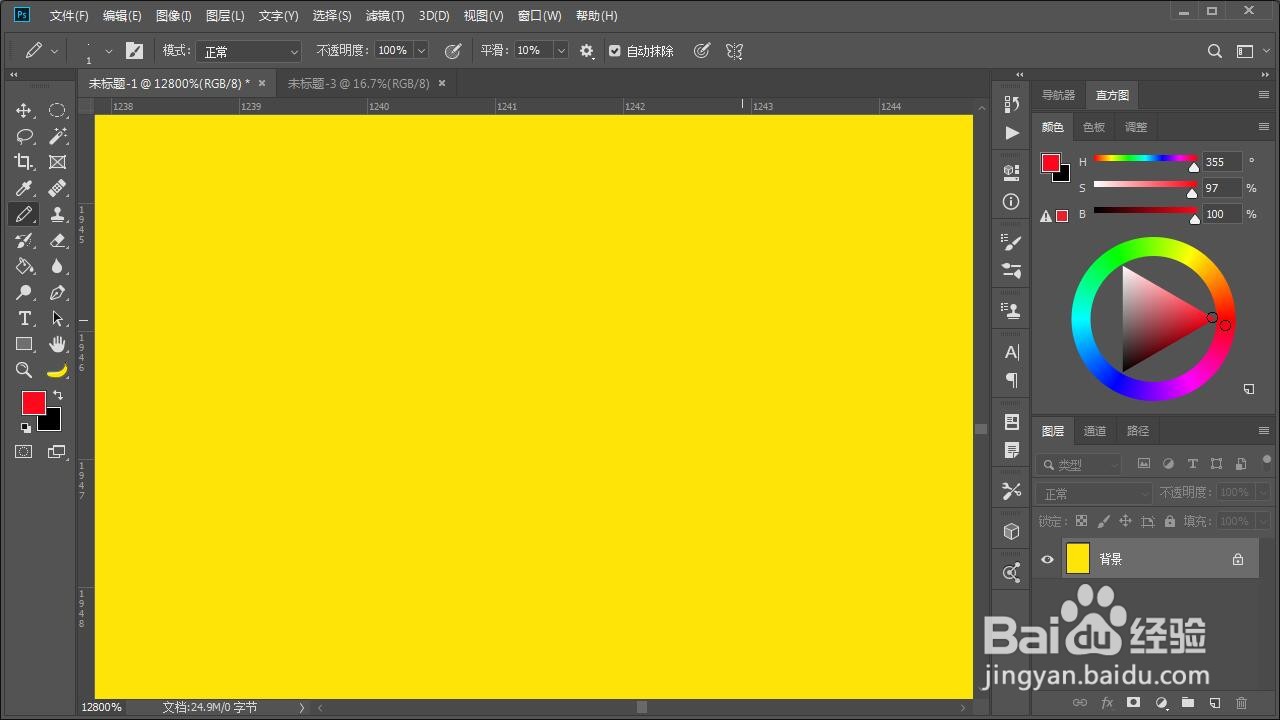
Task: Open the 模式 blending mode dropdown
Action: pos(248,51)
